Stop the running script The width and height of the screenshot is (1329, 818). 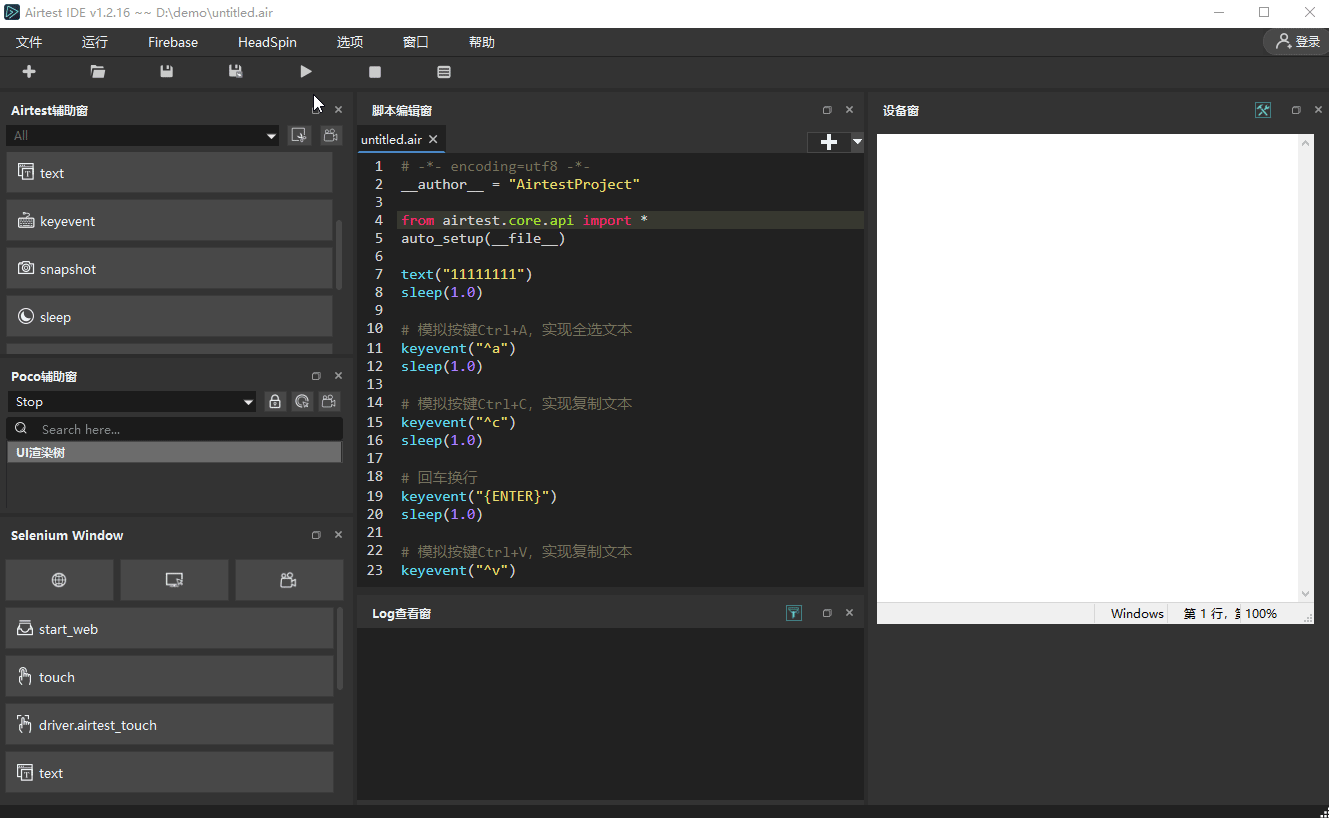click(375, 72)
